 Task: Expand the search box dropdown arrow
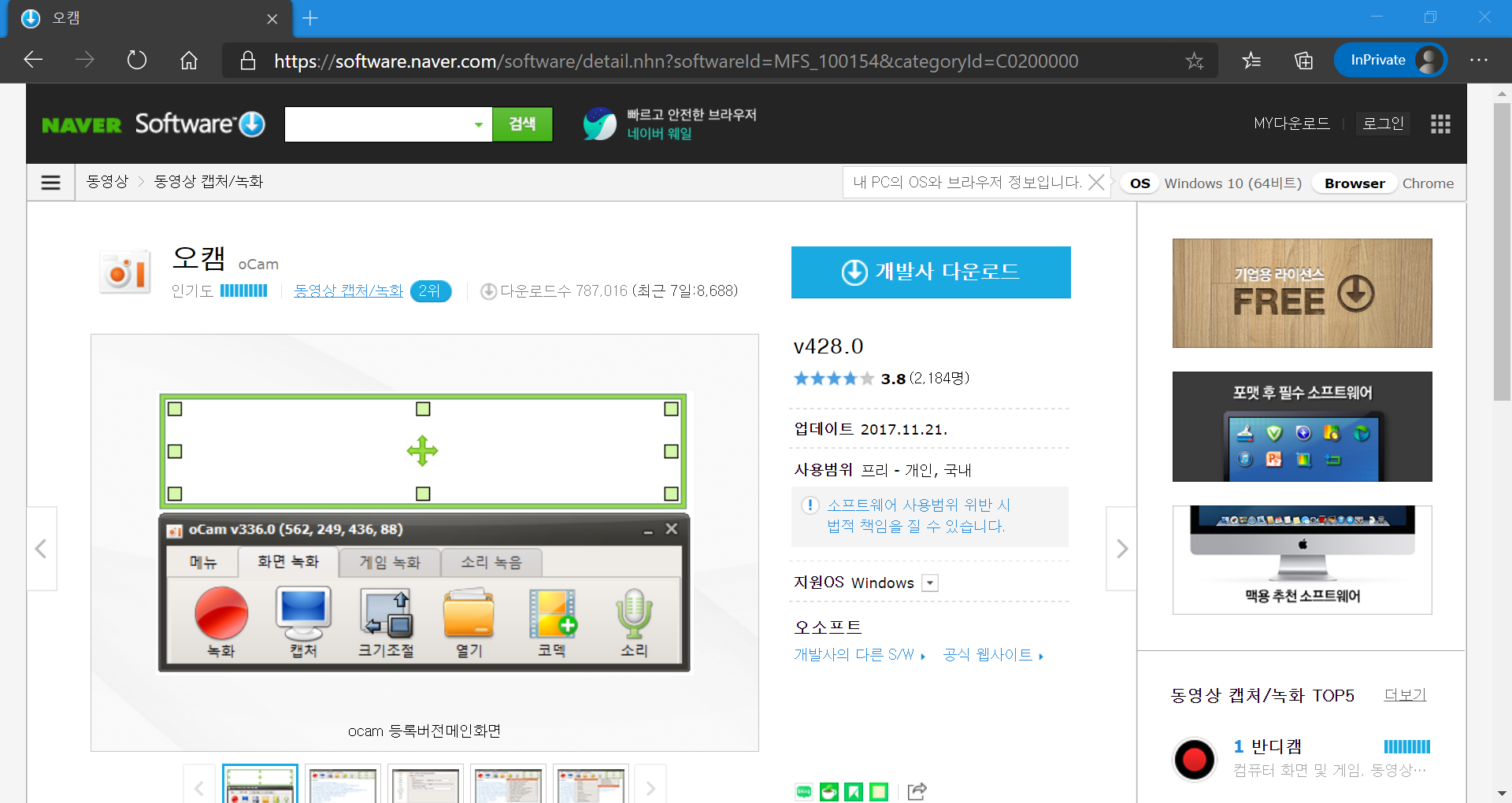coord(478,124)
